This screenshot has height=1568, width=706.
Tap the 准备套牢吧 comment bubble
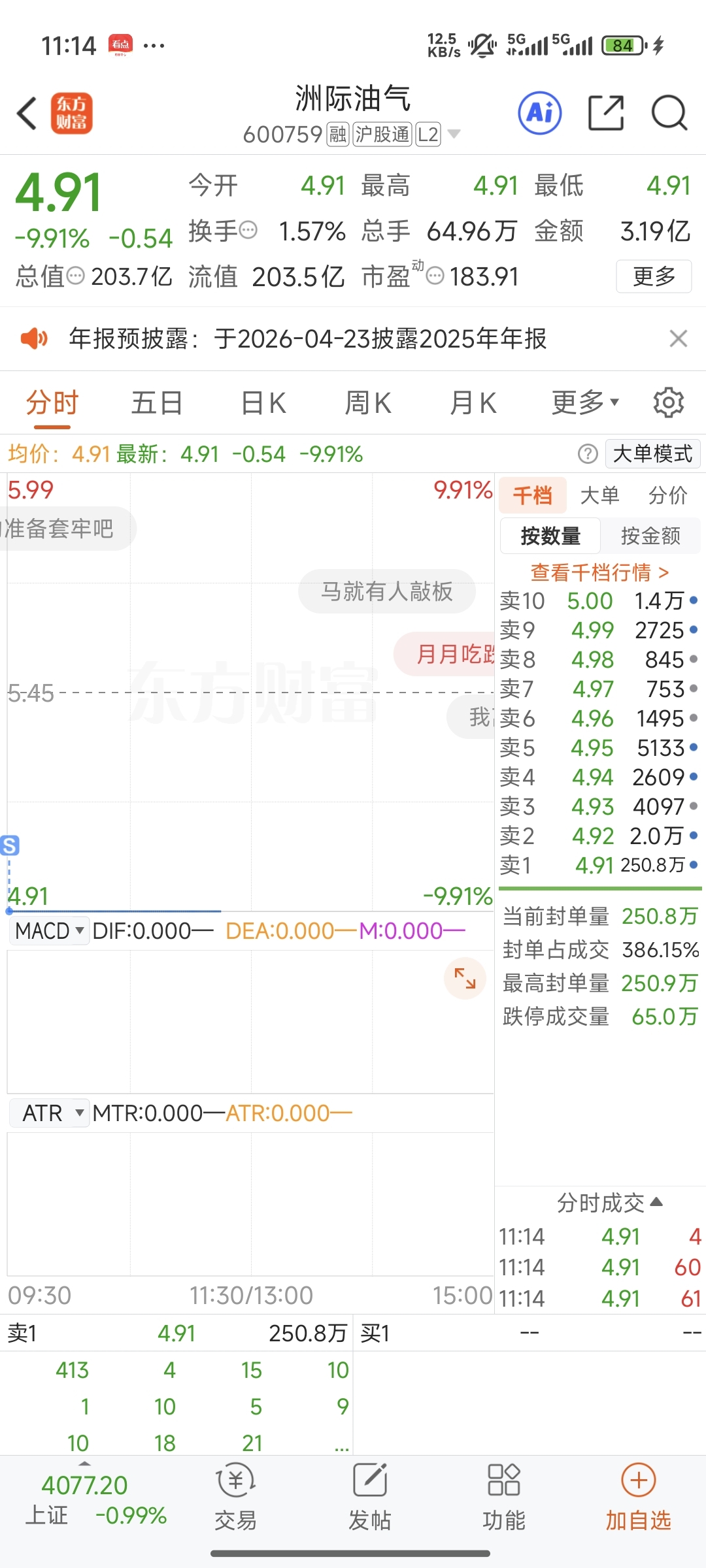(67, 529)
